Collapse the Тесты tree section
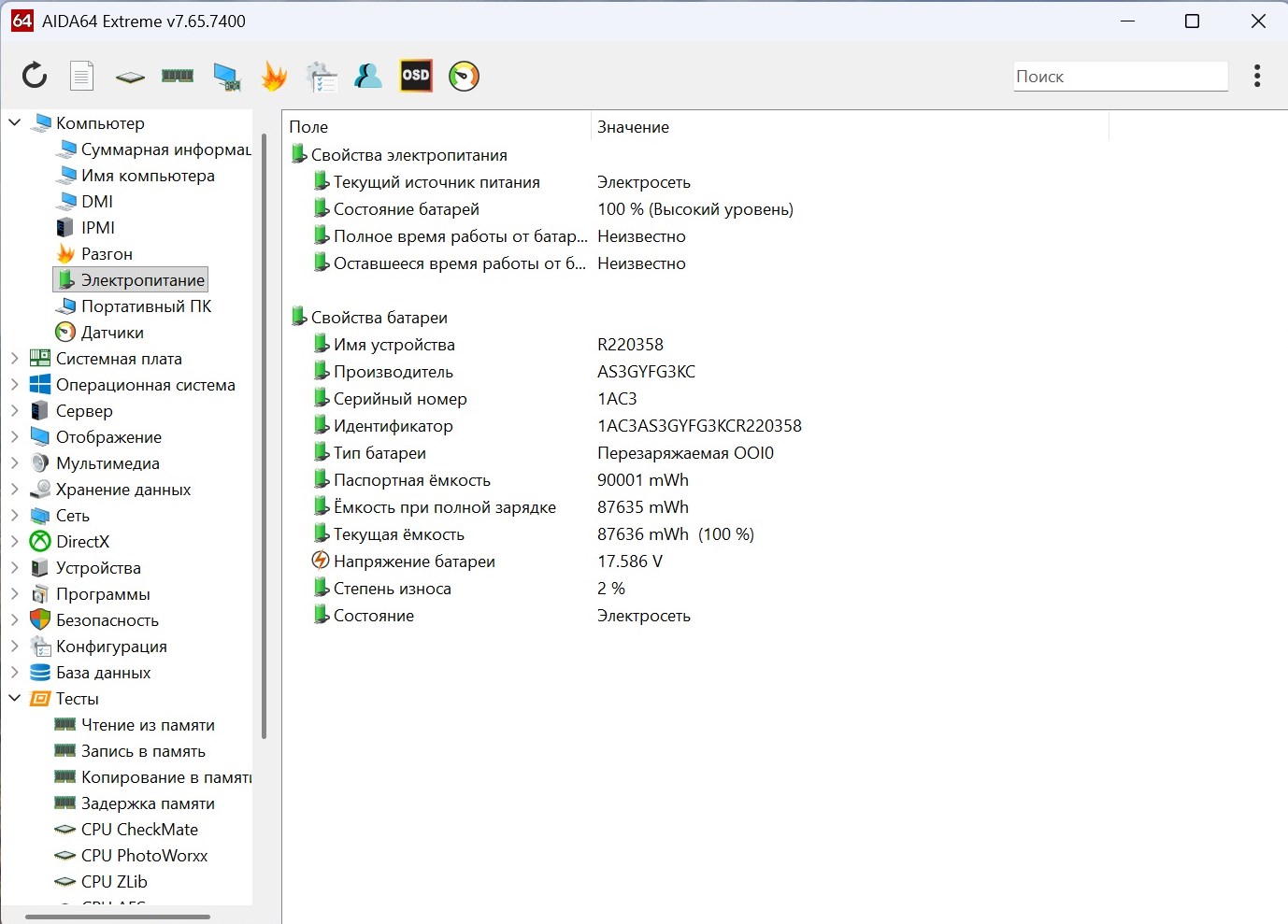Viewport: 1288px width, 924px height. (x=15, y=698)
